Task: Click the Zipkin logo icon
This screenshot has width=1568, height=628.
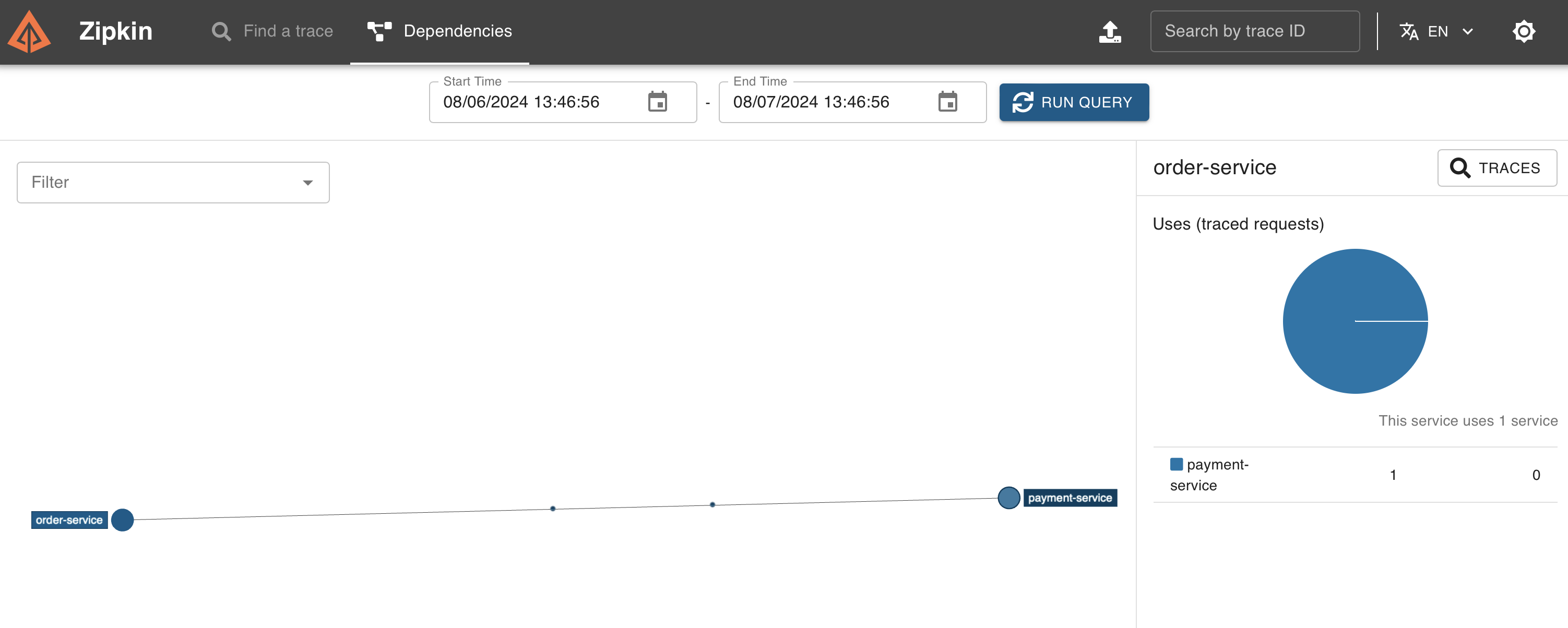Action: pyautogui.click(x=29, y=32)
